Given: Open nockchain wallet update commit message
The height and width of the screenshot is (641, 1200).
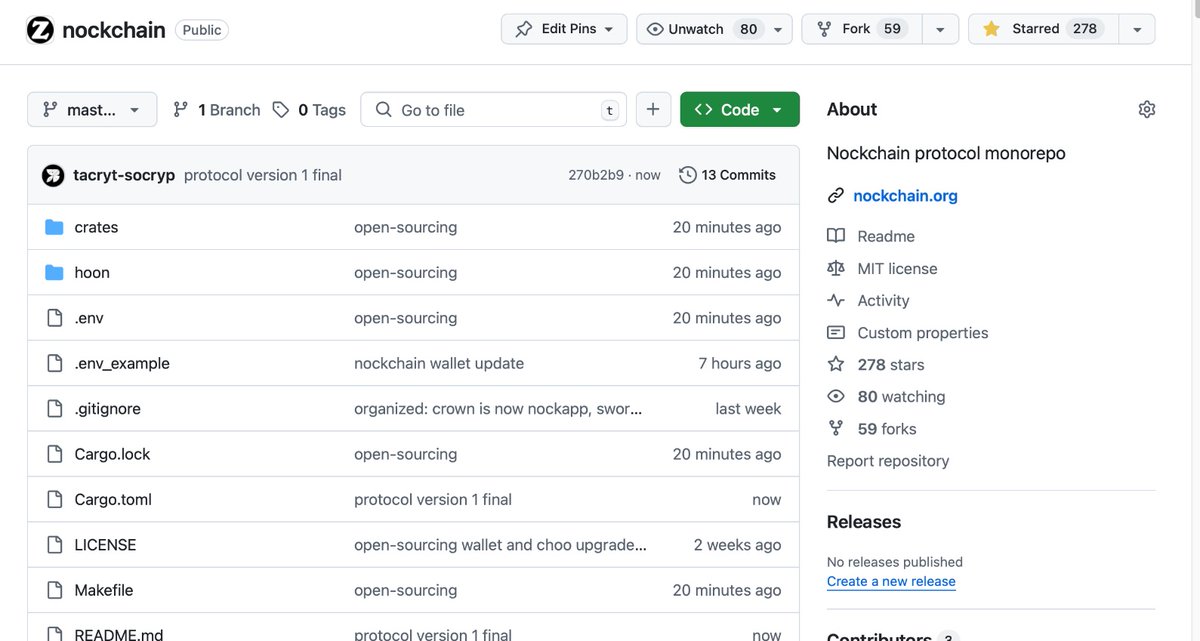Looking at the screenshot, I should 439,363.
